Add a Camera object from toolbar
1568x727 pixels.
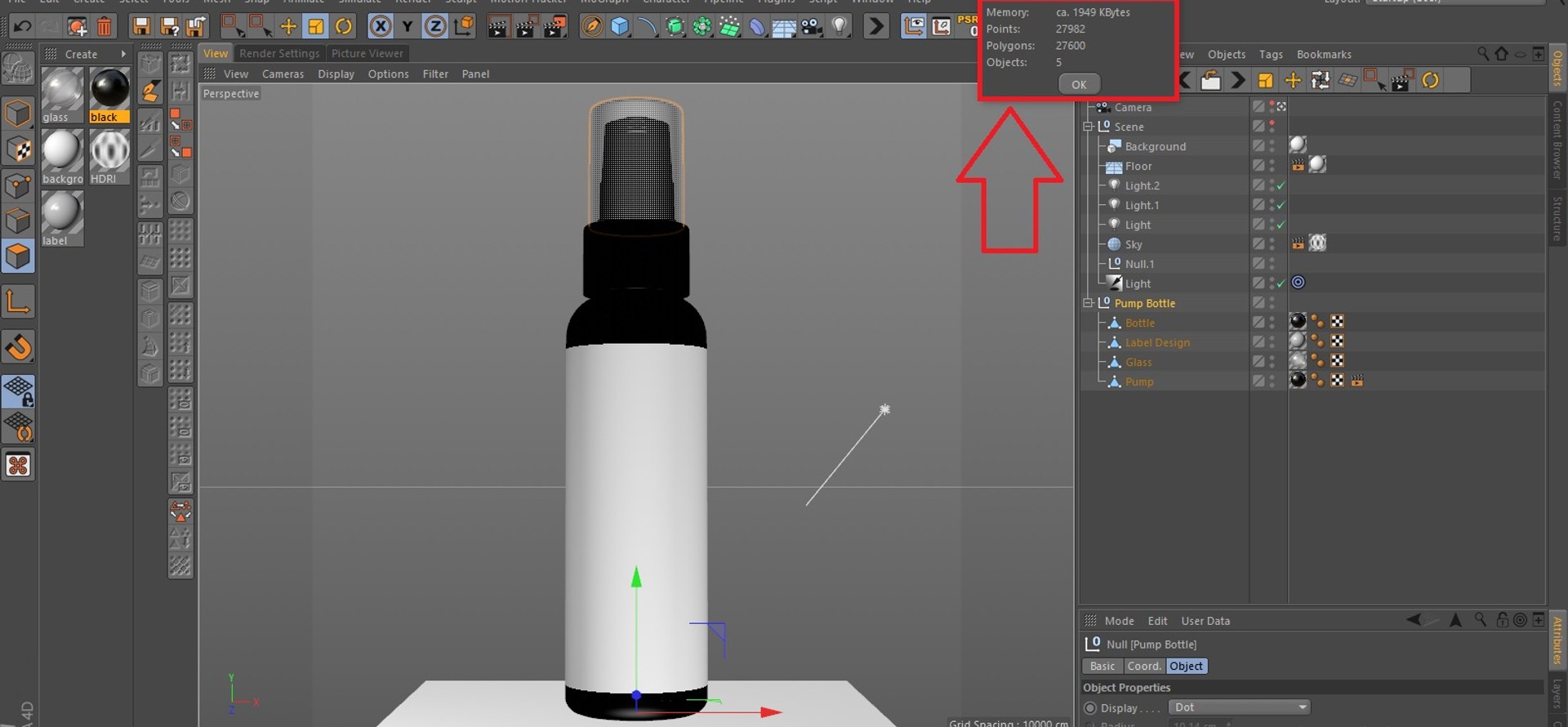coord(812,26)
